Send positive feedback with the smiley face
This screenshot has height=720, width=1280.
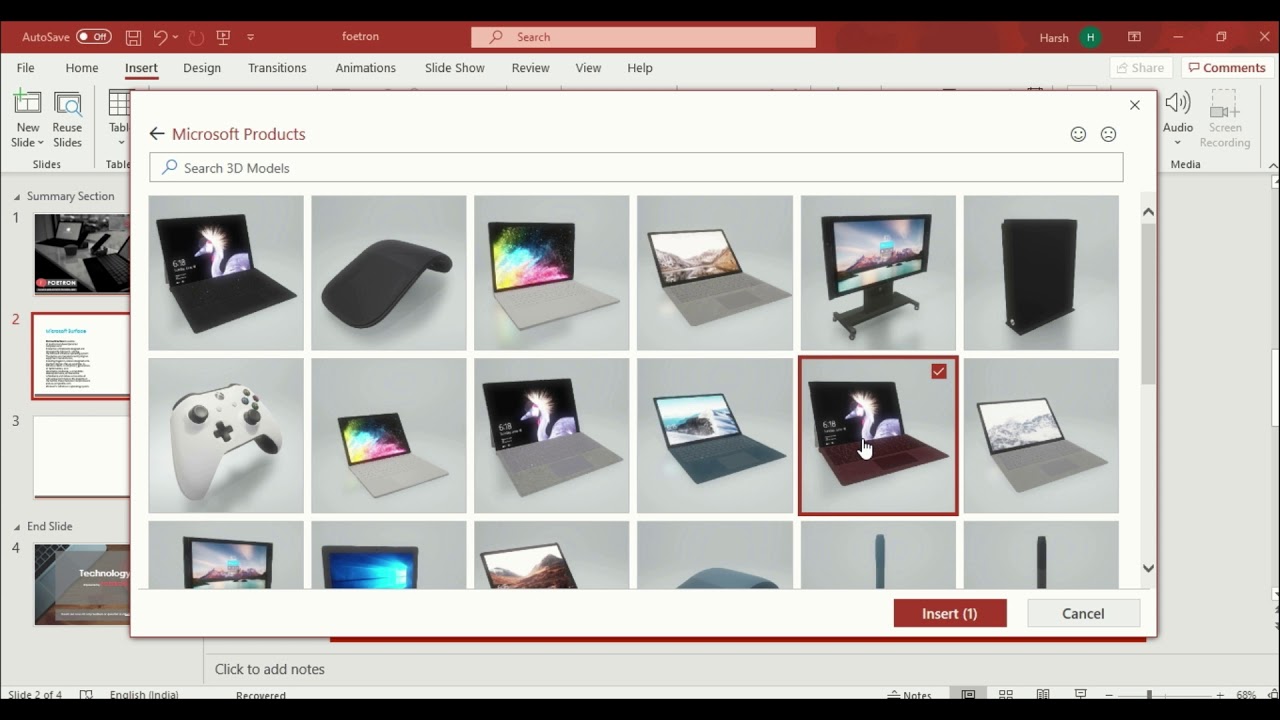tap(1078, 134)
